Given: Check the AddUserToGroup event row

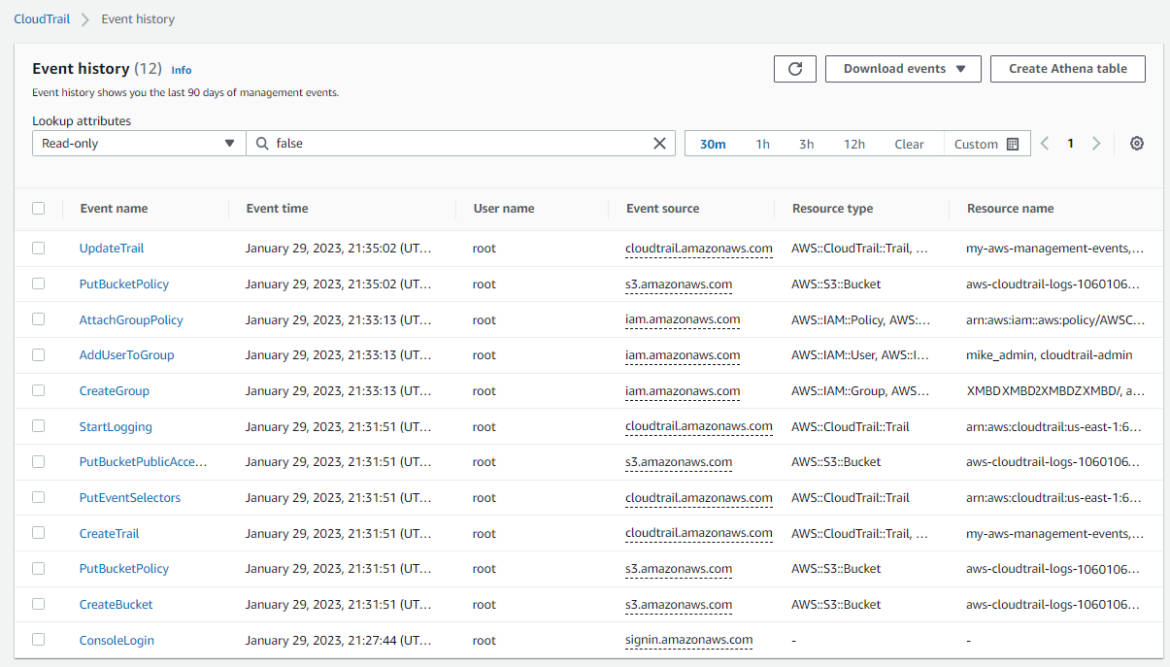Looking at the screenshot, I should tap(39, 354).
